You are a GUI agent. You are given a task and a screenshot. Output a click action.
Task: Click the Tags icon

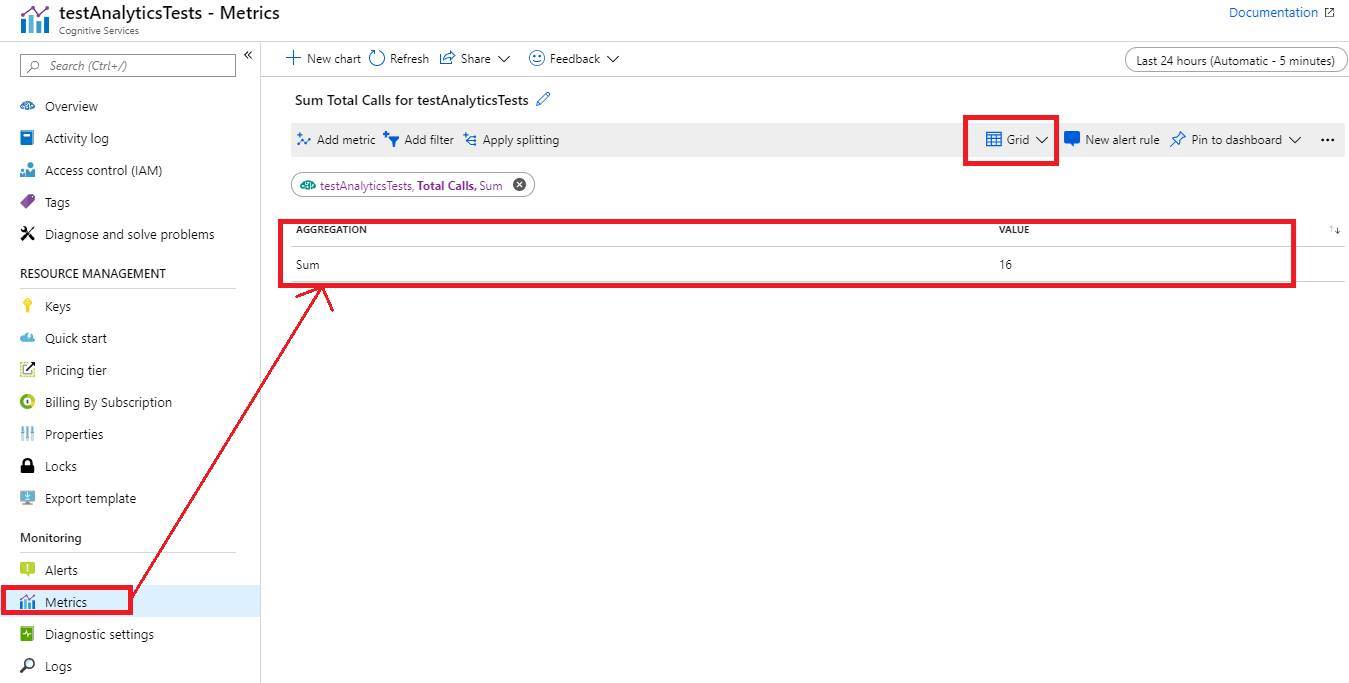pos(27,202)
